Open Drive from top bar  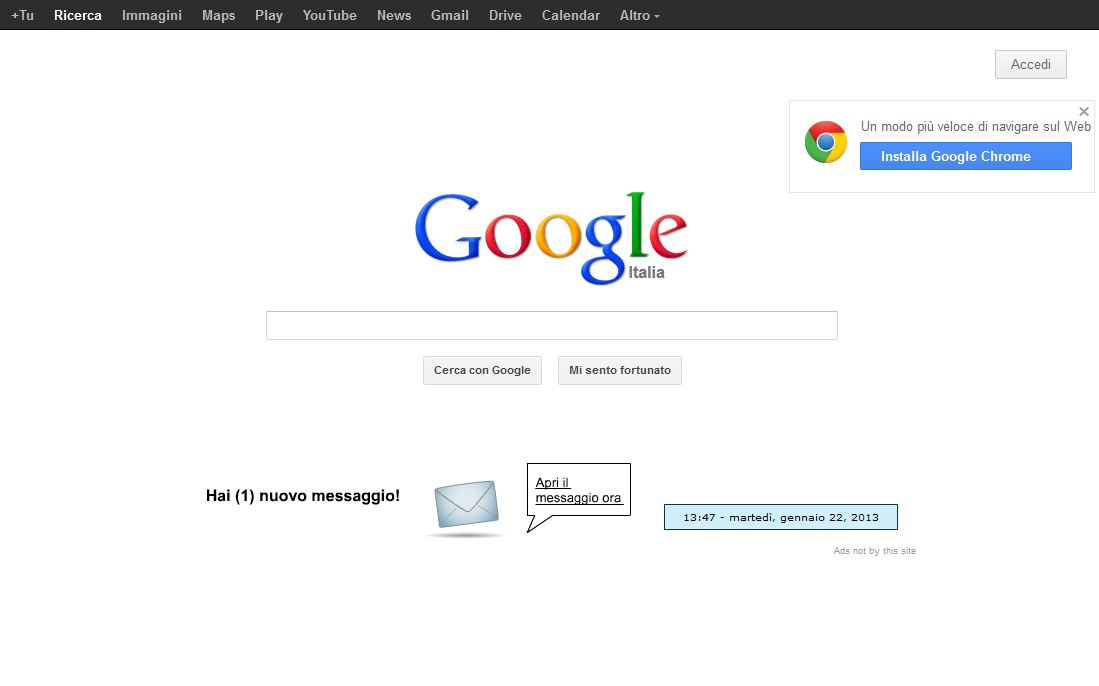point(505,15)
